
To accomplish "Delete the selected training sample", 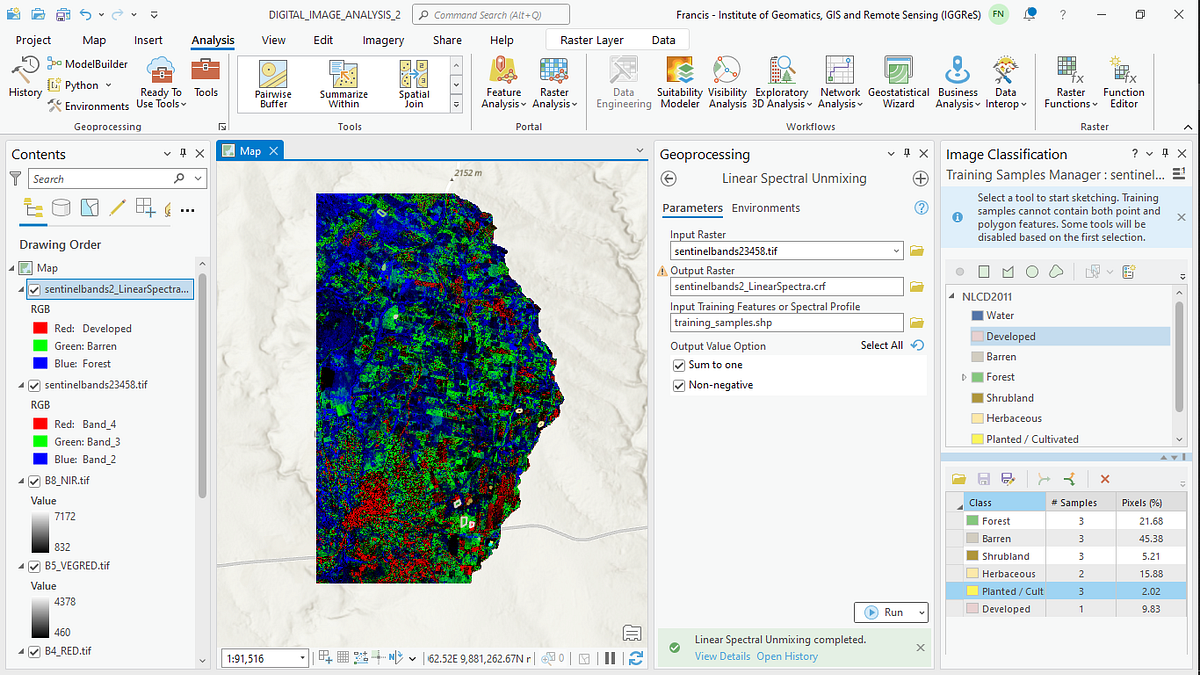I will tap(1105, 480).
